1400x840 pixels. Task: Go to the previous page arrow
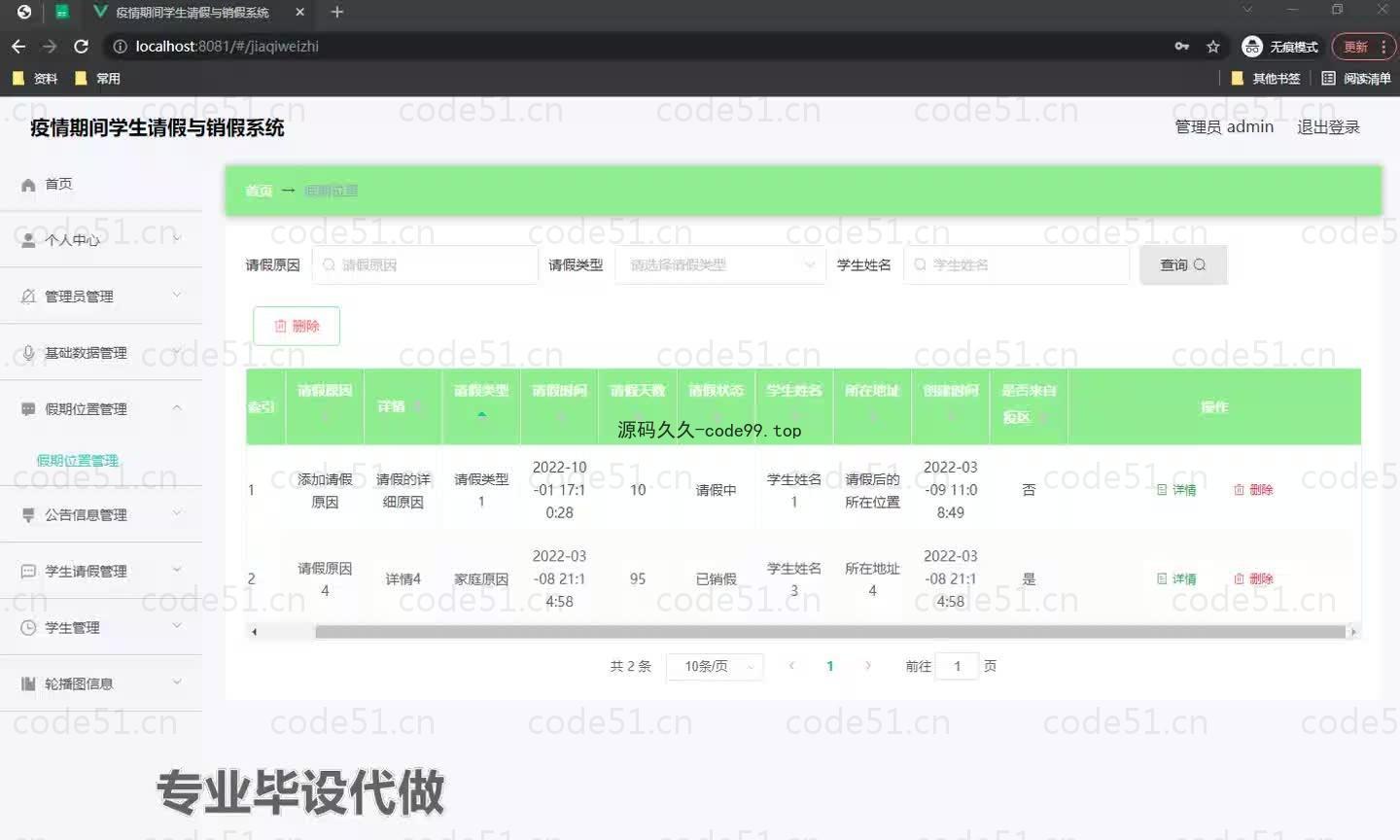(x=791, y=666)
